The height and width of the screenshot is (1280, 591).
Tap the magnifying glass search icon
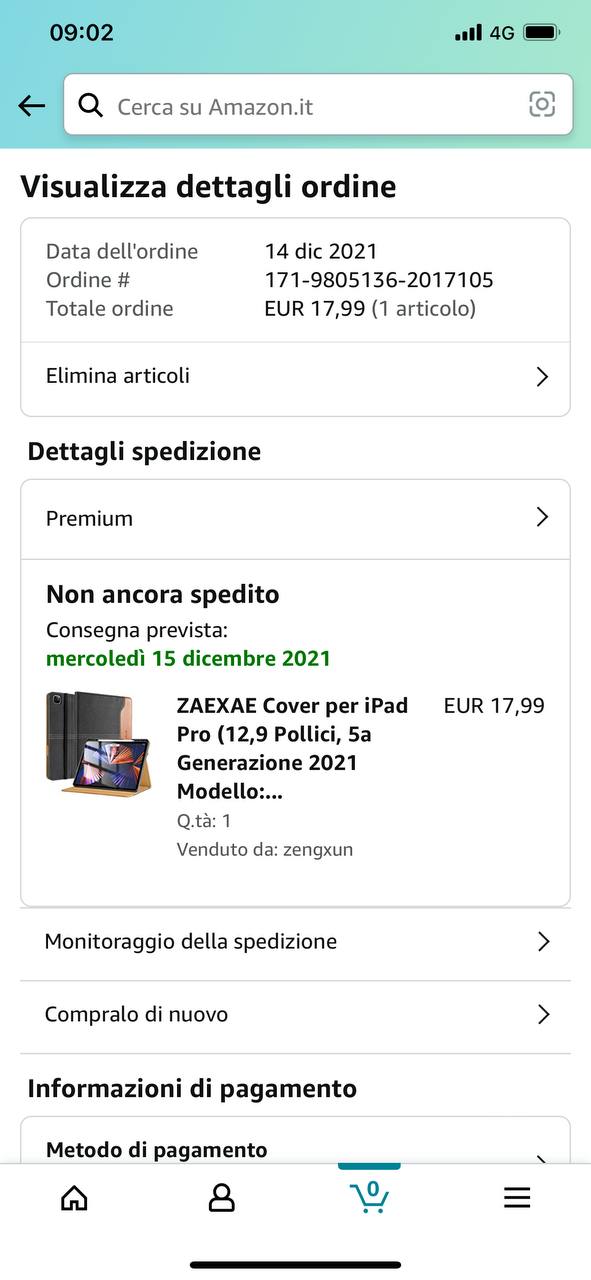point(91,105)
